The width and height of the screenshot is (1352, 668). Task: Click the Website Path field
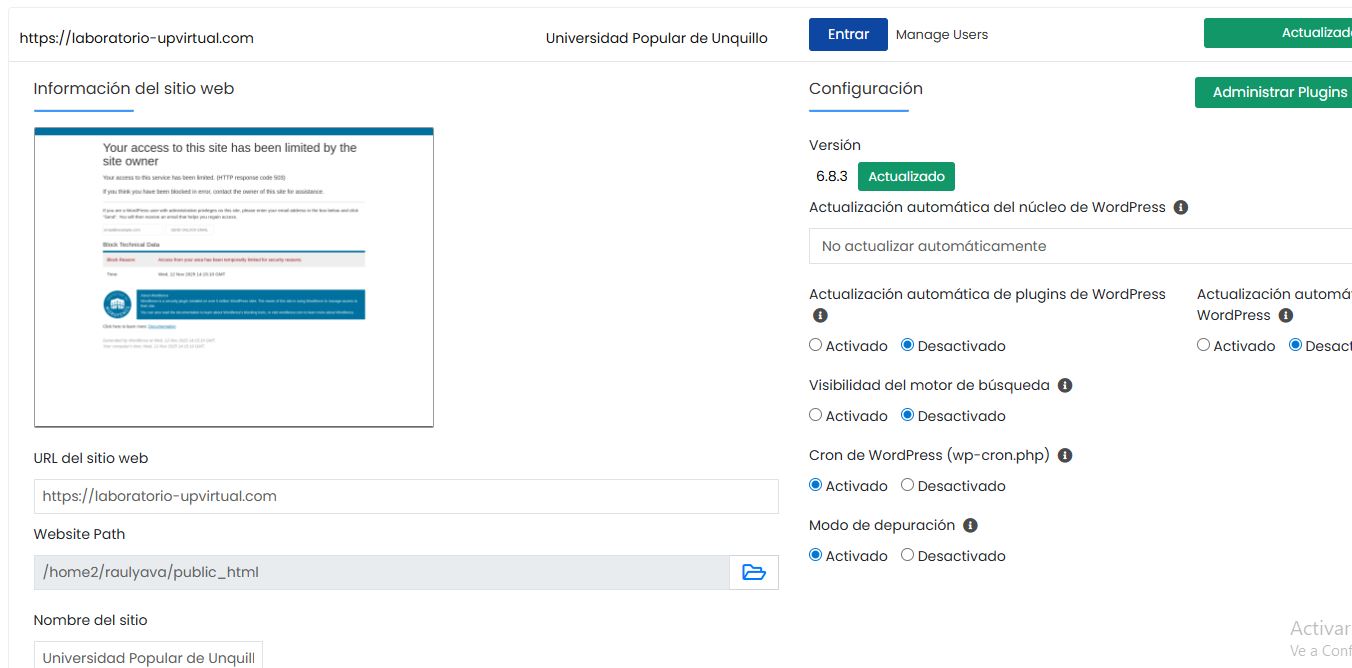(381, 573)
